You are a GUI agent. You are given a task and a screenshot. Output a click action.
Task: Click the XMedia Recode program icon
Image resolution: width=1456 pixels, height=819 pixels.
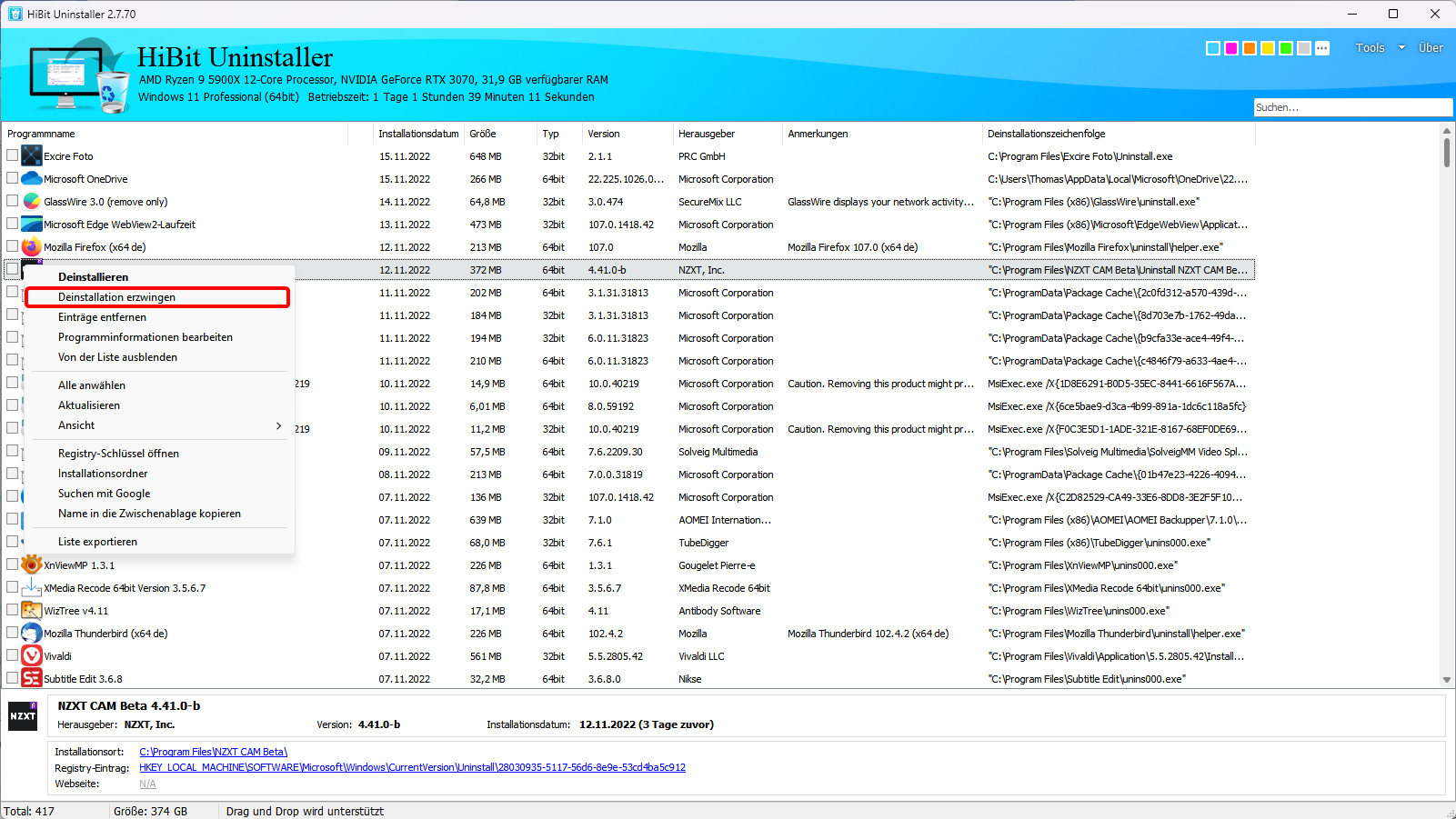(x=32, y=588)
